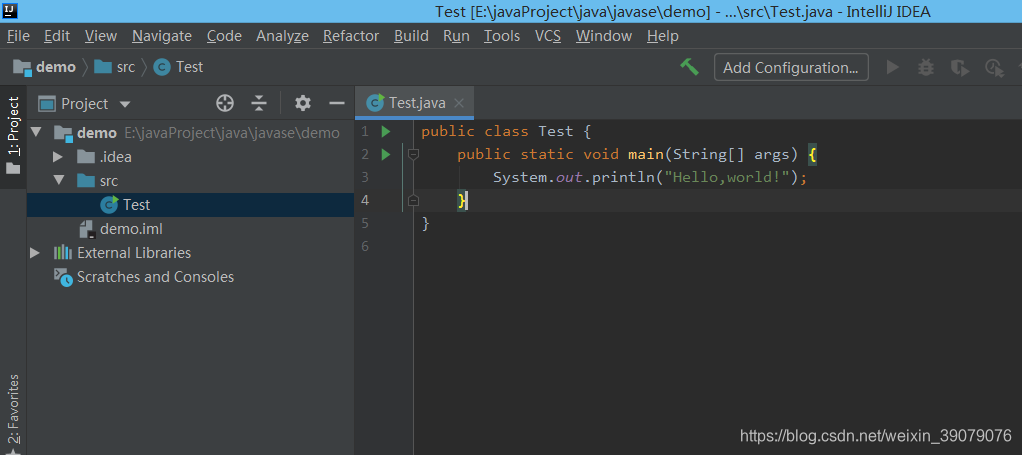Image resolution: width=1022 pixels, height=455 pixels.
Task: Select External Libraries row
Action: (190, 253)
